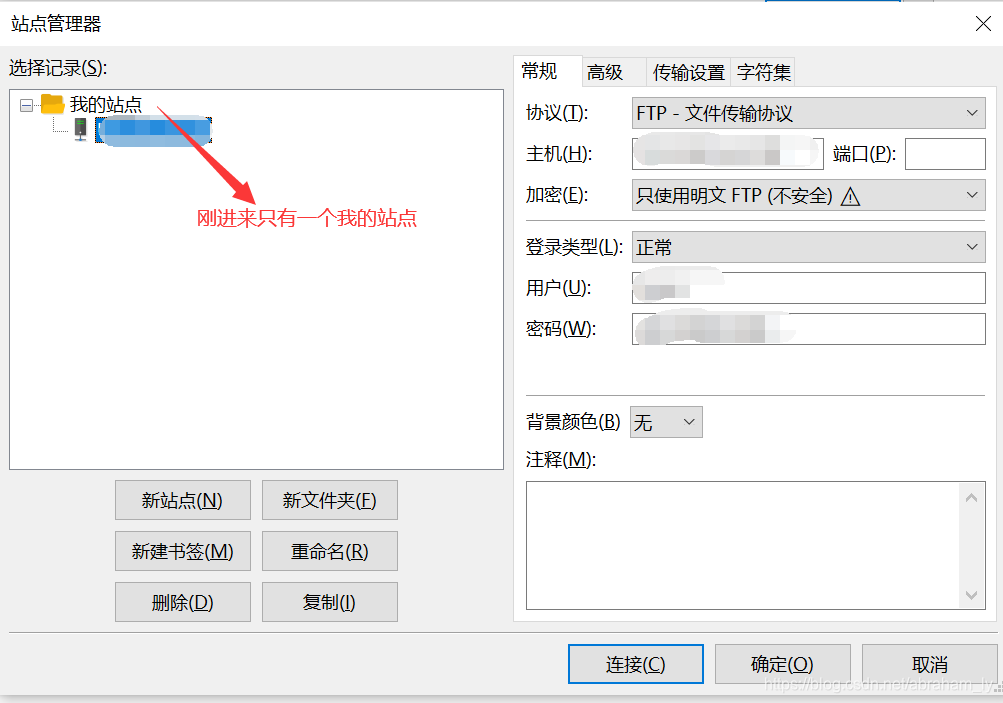
Task: Click the 新站点 button
Action: coord(182,500)
